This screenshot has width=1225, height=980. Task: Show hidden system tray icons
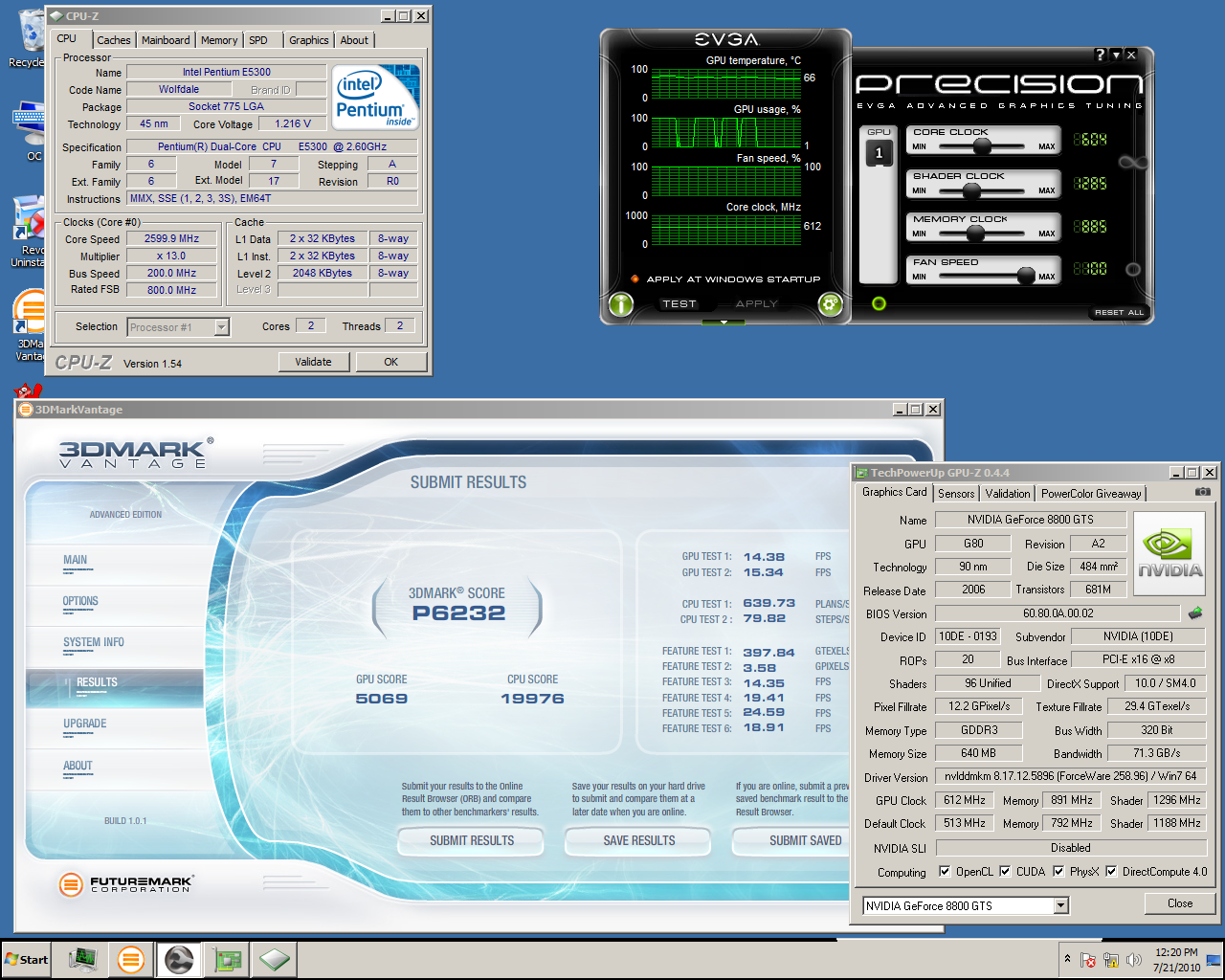[x=1067, y=959]
